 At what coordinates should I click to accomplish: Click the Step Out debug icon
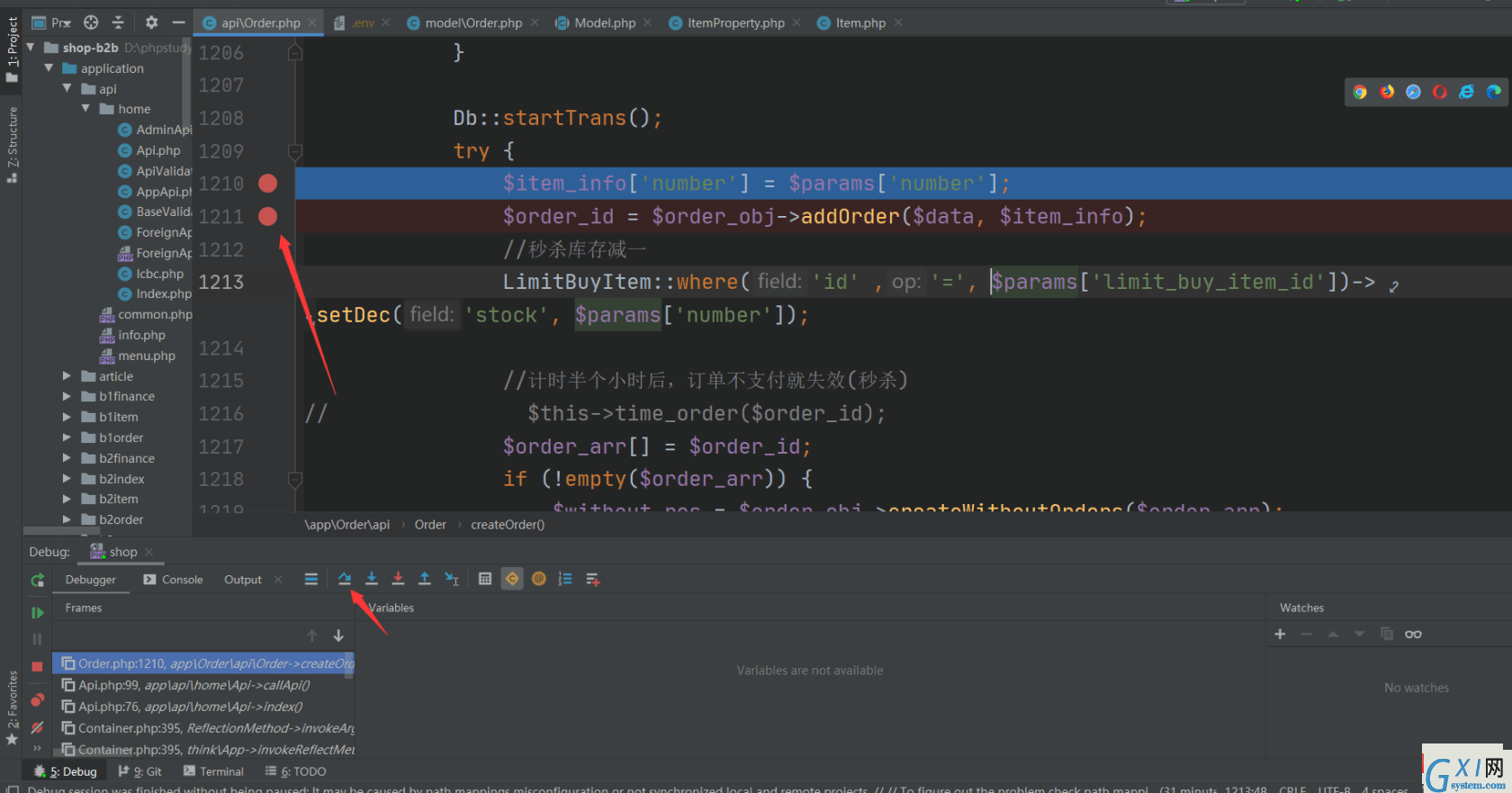coord(425,579)
